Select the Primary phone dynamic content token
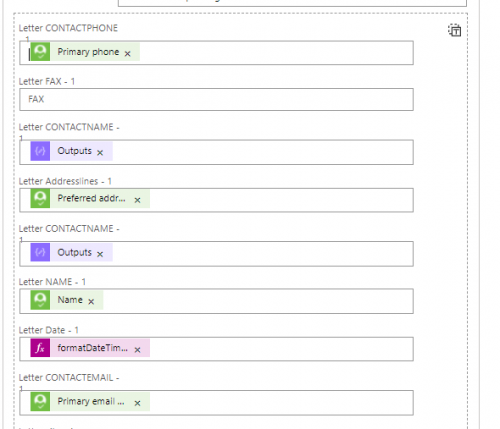The height and width of the screenshot is (429, 500). click(x=88, y=52)
